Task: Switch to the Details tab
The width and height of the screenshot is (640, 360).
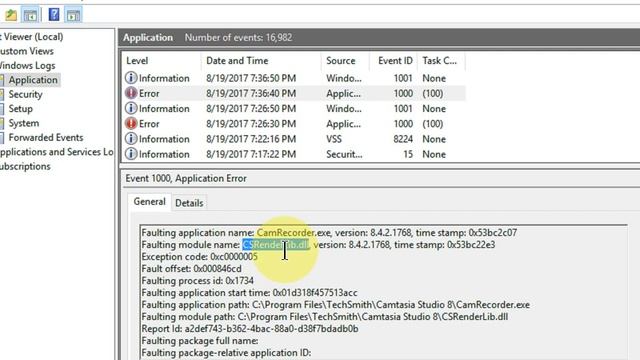Action: tap(189, 203)
